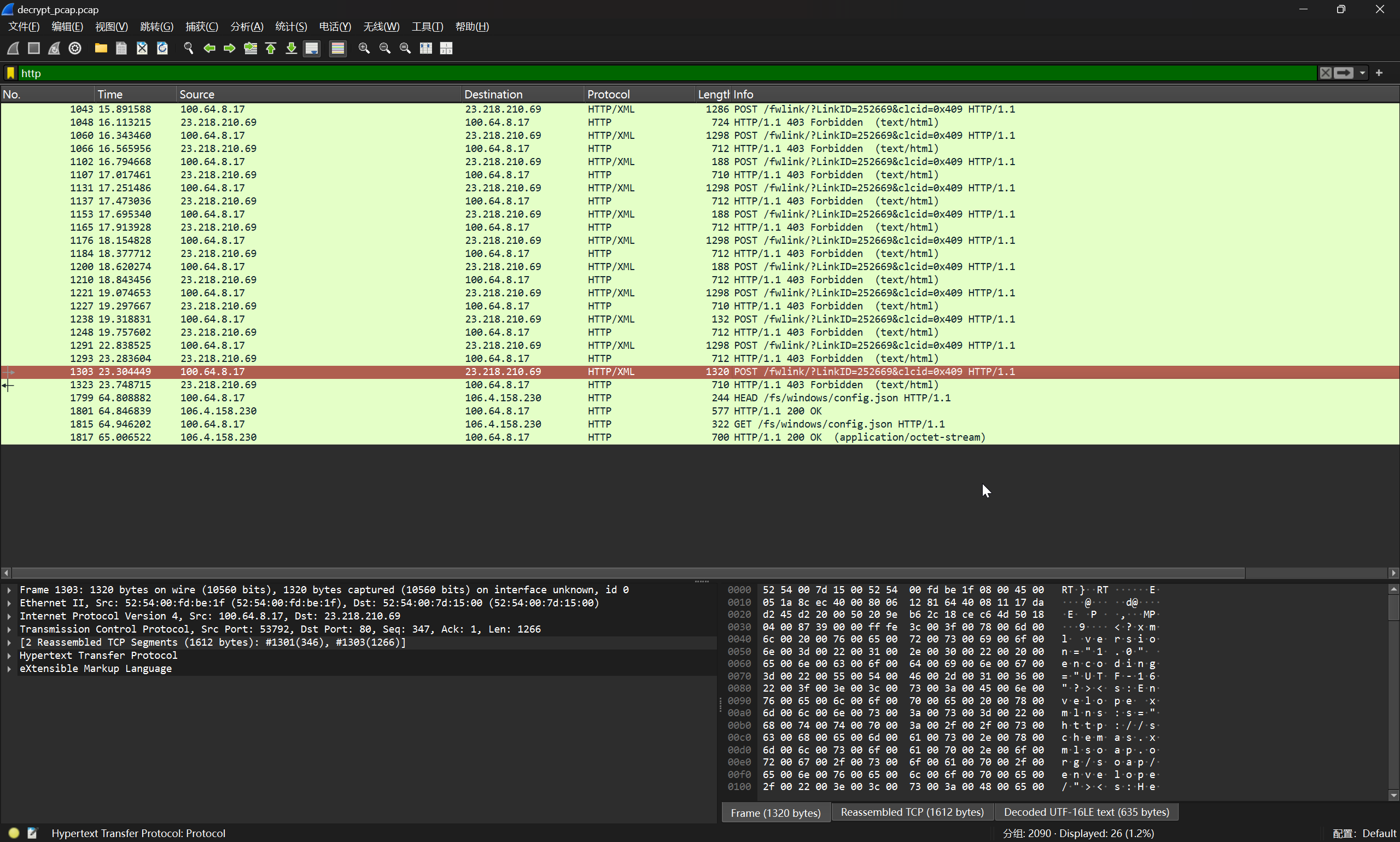Open recent display filter dropdown

point(1362,73)
